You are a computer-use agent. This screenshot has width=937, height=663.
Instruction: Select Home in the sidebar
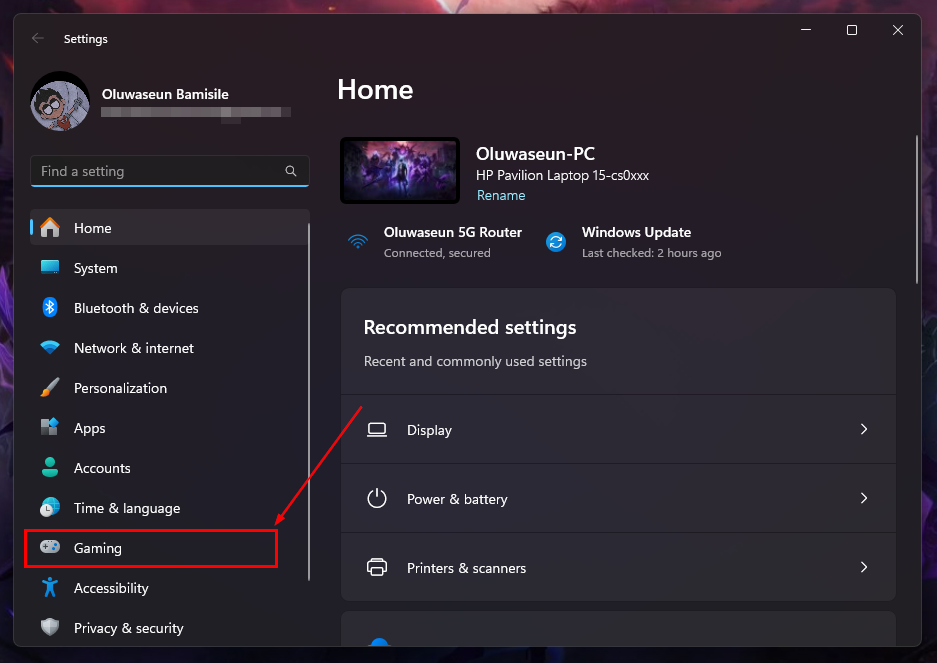[170, 228]
